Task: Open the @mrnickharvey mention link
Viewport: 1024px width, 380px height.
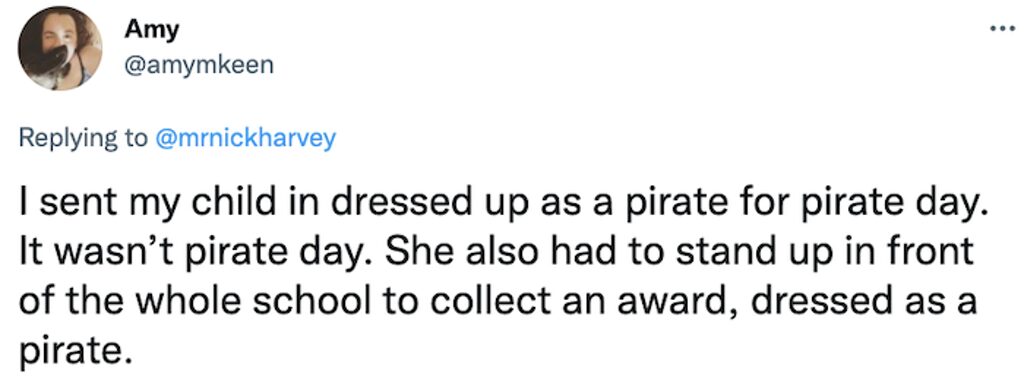Action: pyautogui.click(x=247, y=138)
